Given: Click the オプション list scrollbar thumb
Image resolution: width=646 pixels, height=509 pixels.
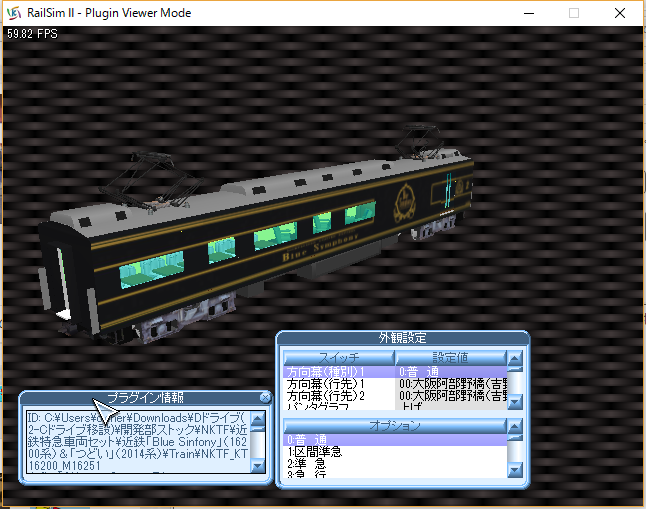Looking at the screenshot, I should [515, 438].
